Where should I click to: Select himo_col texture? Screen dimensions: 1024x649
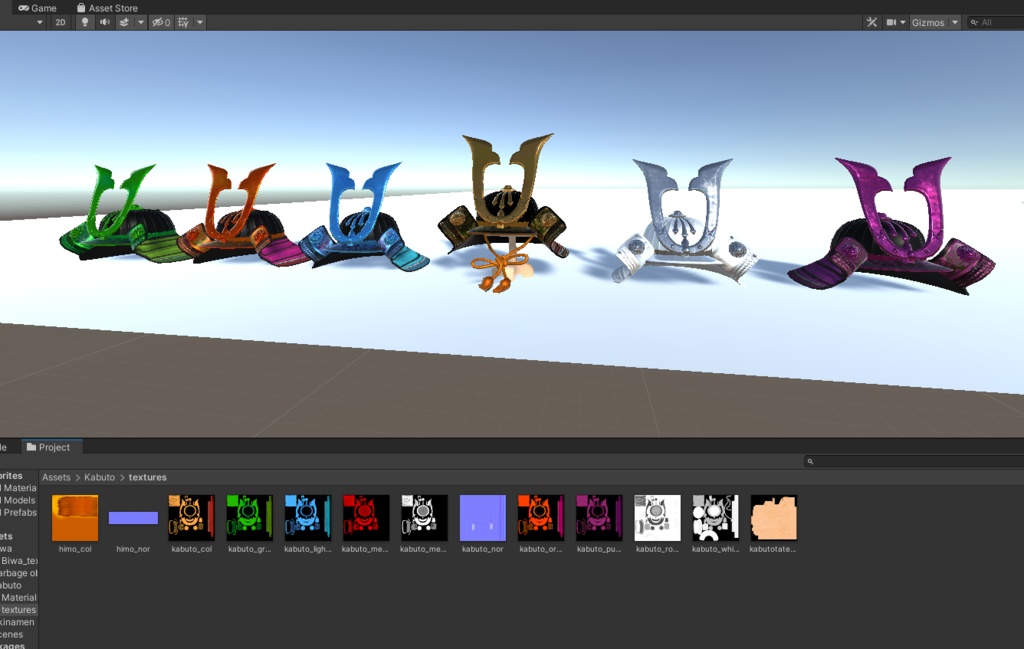tap(75, 518)
